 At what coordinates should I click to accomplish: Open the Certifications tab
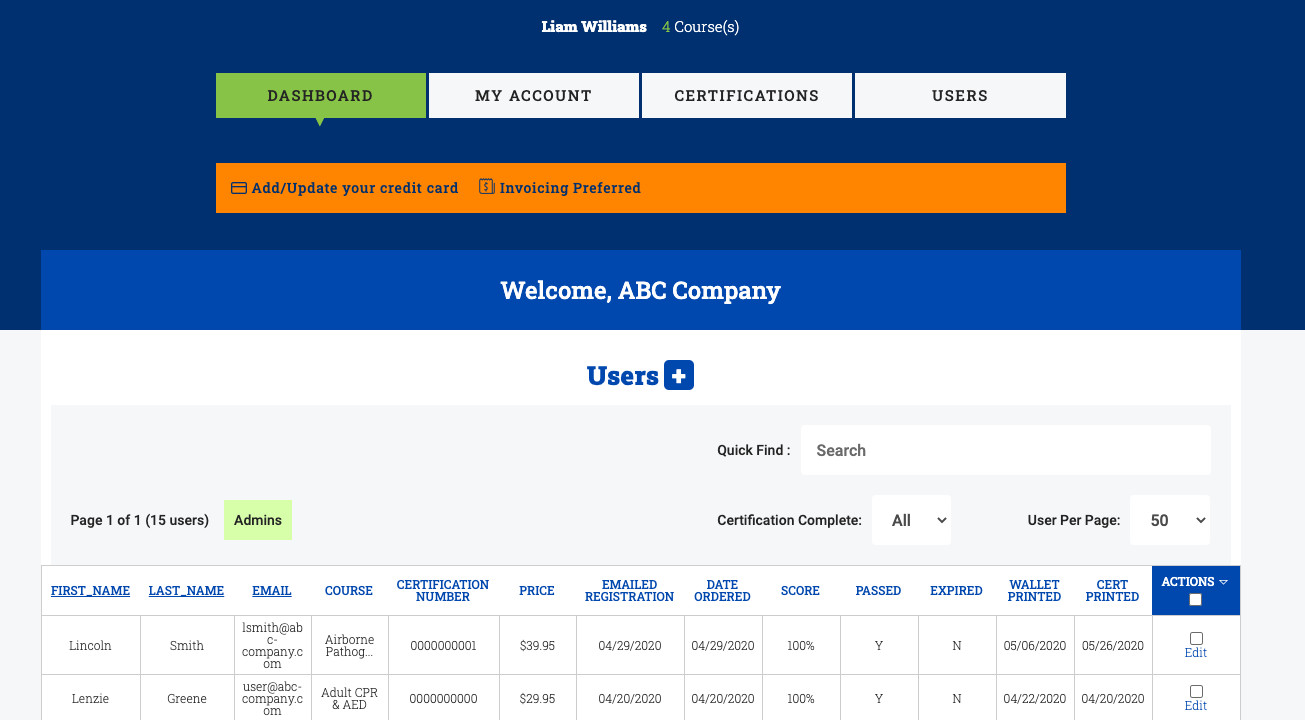point(747,96)
